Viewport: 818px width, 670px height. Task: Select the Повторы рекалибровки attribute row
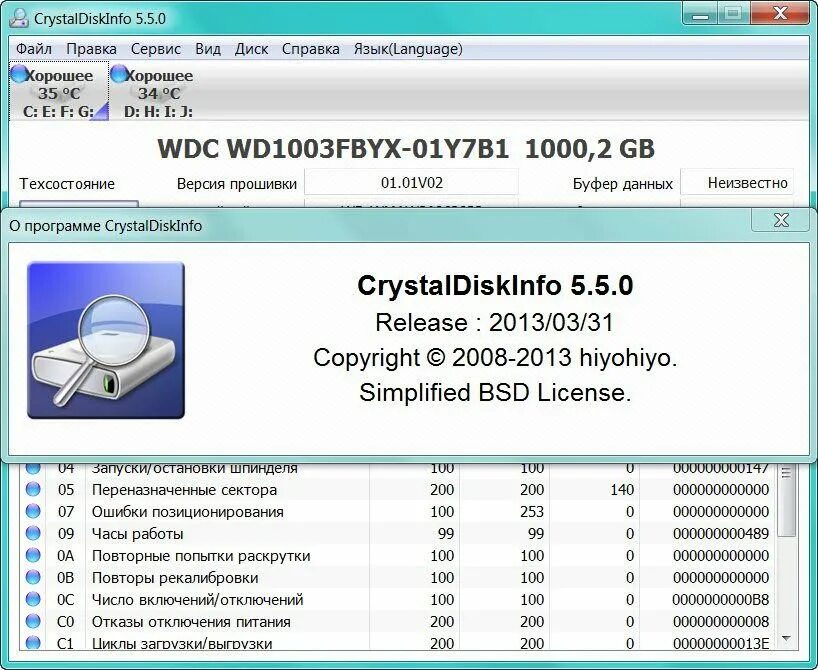pos(398,577)
